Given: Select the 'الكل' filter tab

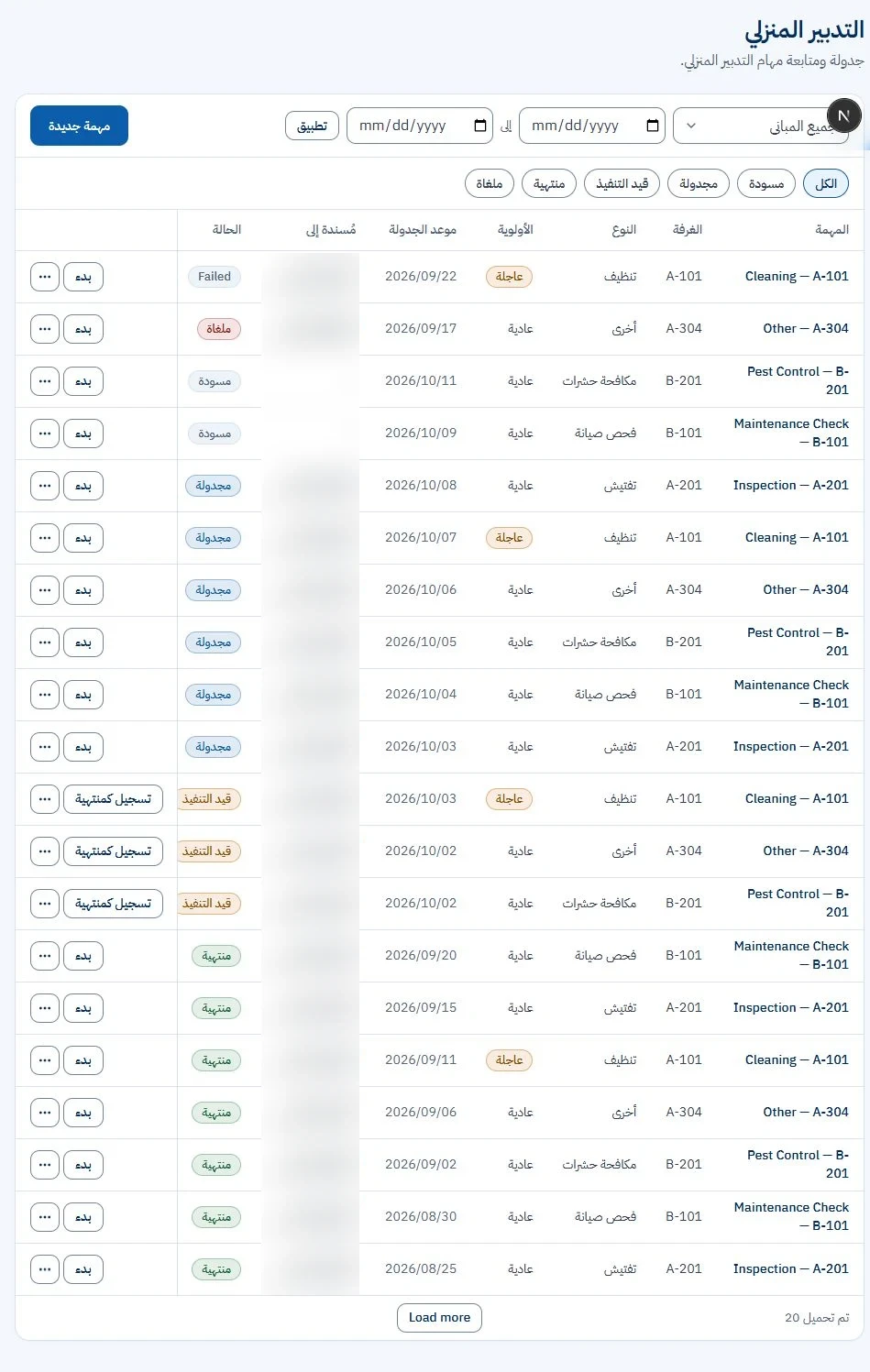Looking at the screenshot, I should click(x=826, y=183).
